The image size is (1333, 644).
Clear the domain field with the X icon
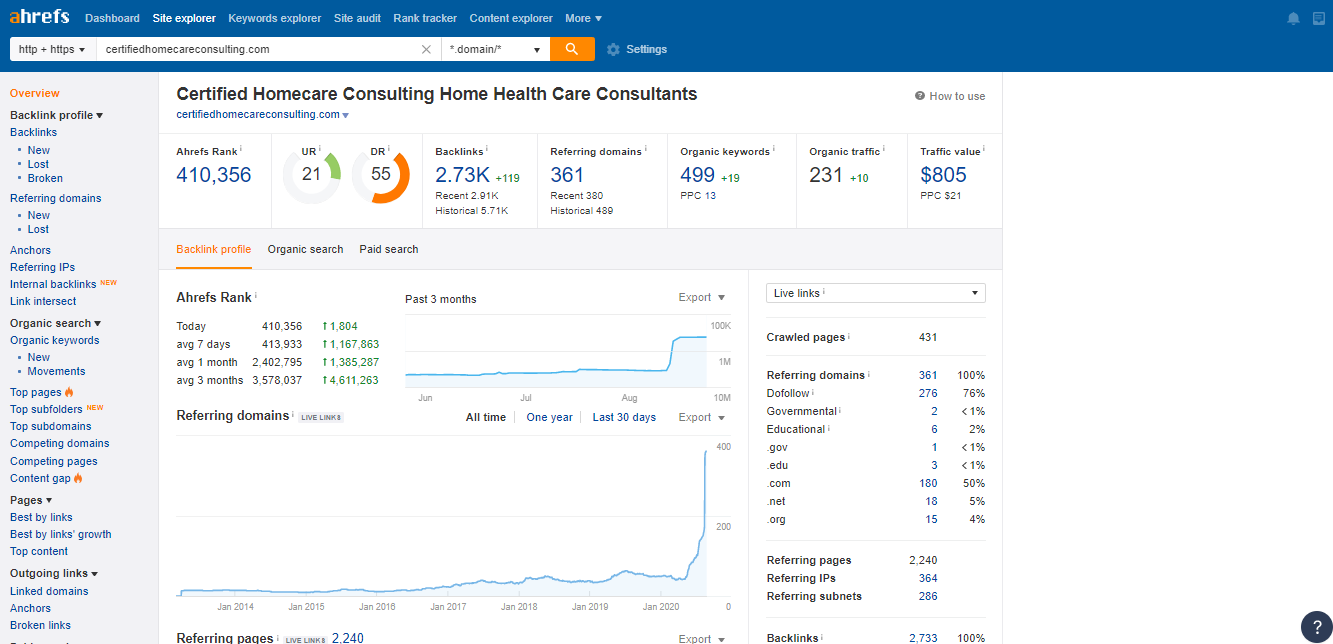click(x=426, y=49)
